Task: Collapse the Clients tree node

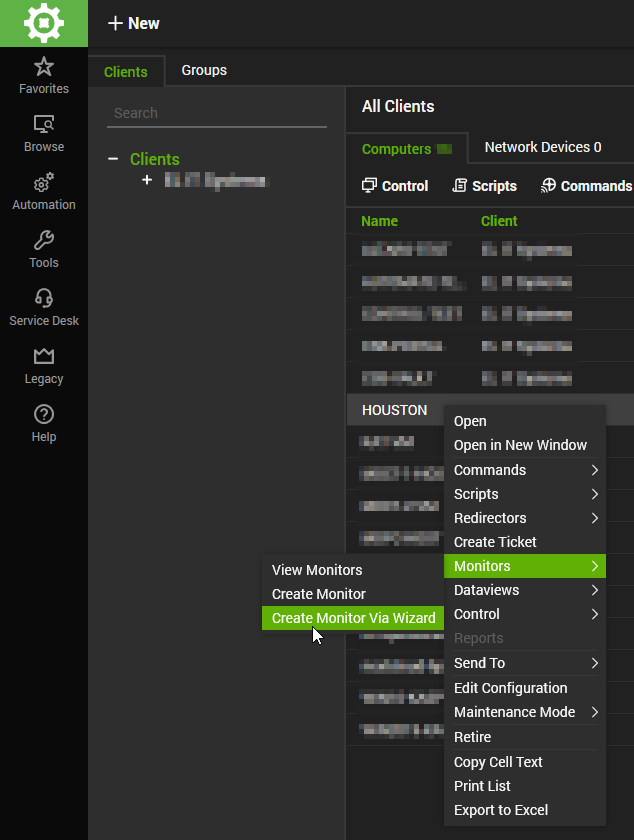Action: click(x=113, y=159)
